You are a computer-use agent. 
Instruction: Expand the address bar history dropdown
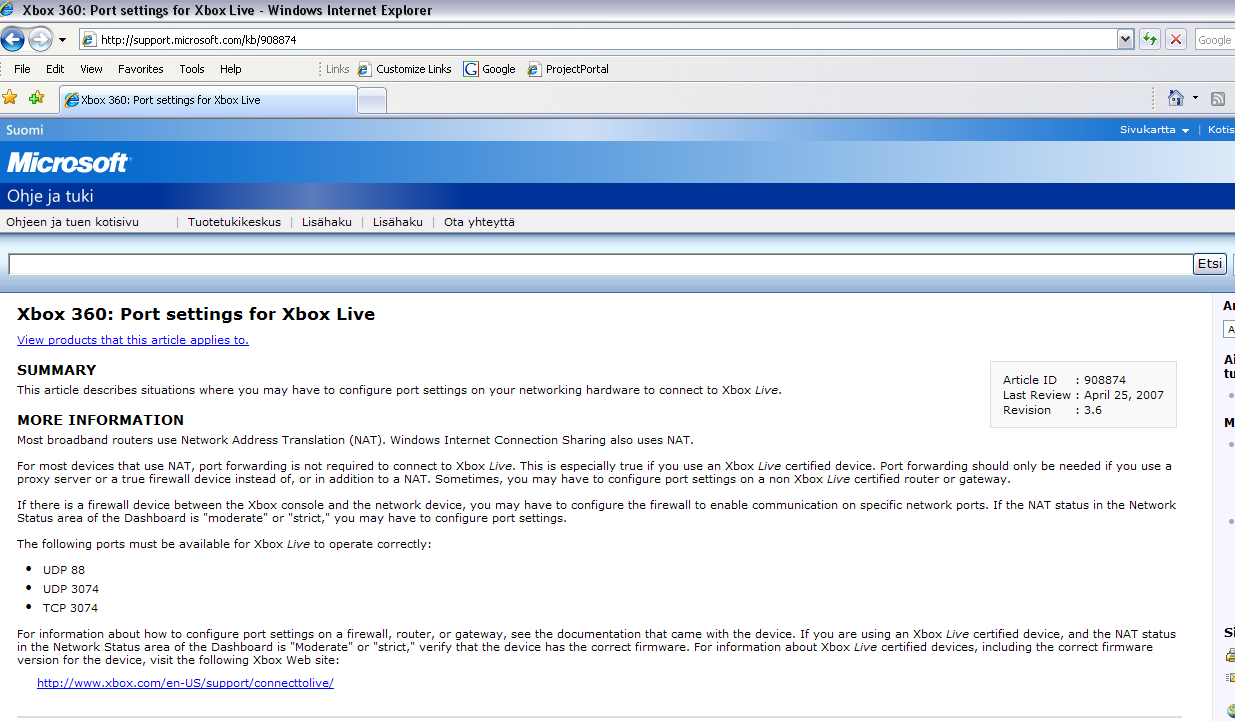1126,40
